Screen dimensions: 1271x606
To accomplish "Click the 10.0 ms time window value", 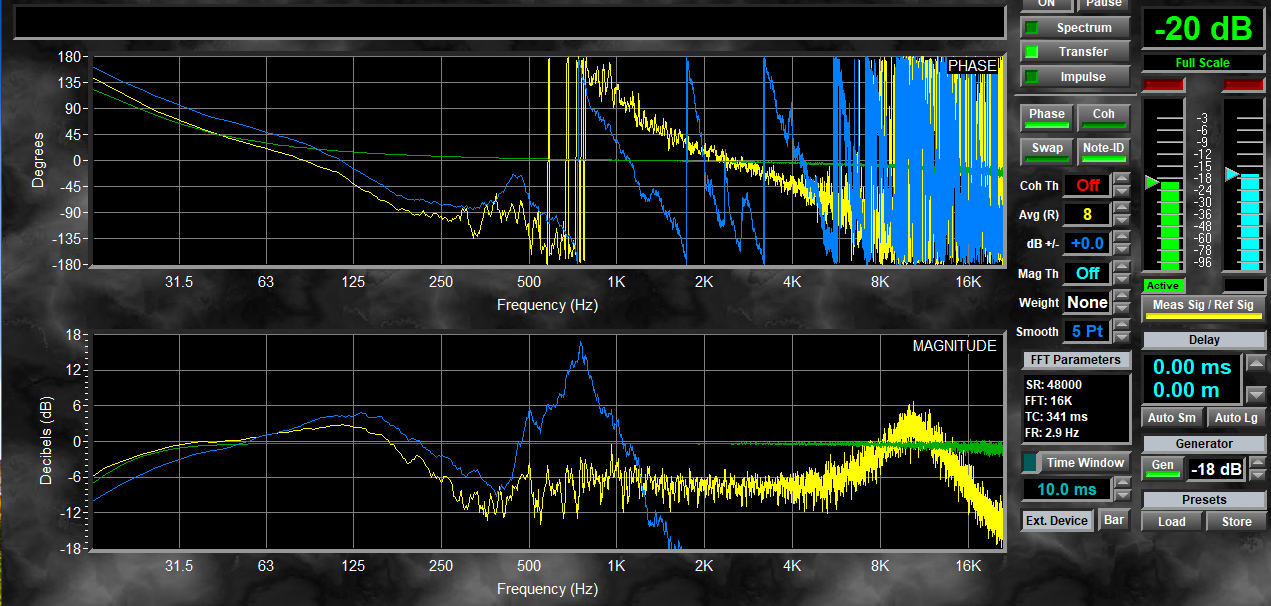I will click(x=1066, y=489).
